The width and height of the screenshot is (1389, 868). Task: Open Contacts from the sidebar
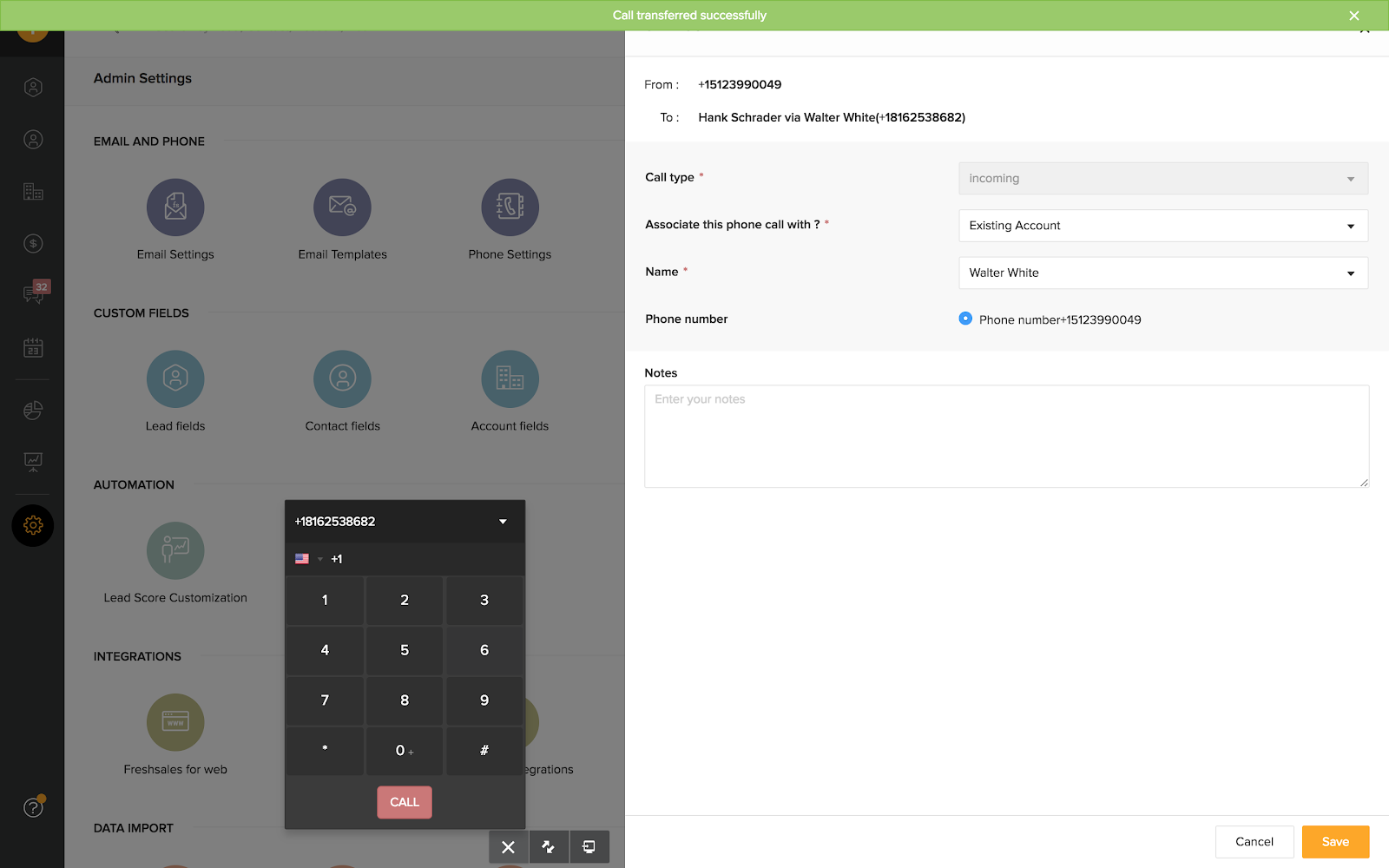[33, 139]
